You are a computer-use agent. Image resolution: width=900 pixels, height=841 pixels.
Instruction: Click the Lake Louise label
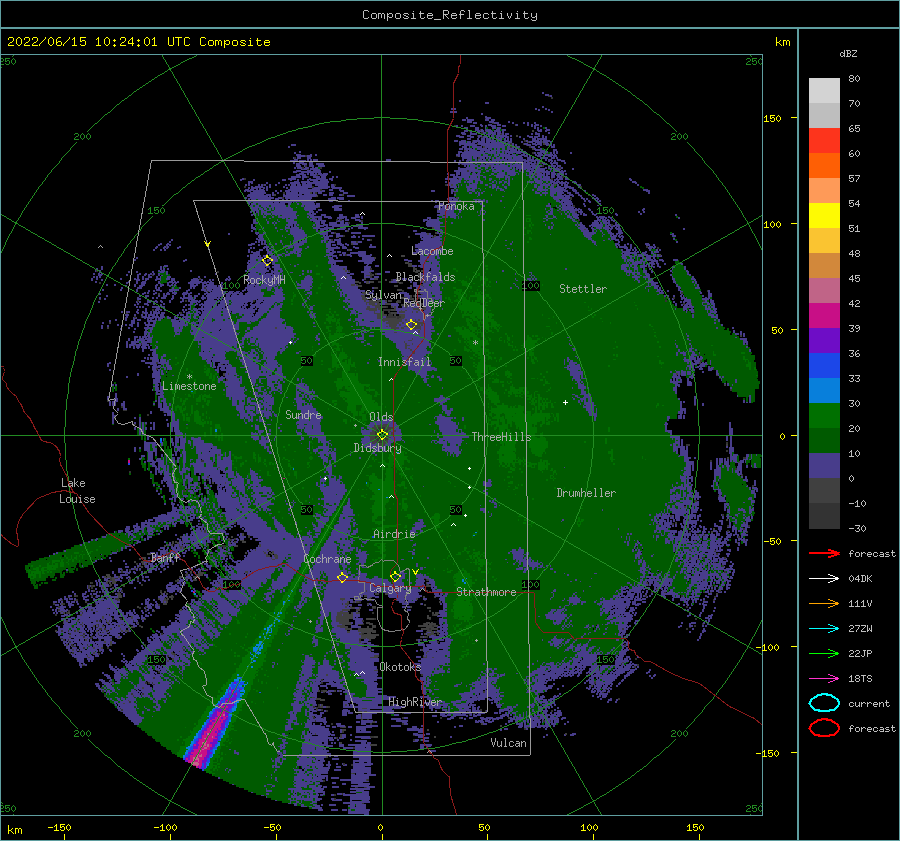(77, 491)
